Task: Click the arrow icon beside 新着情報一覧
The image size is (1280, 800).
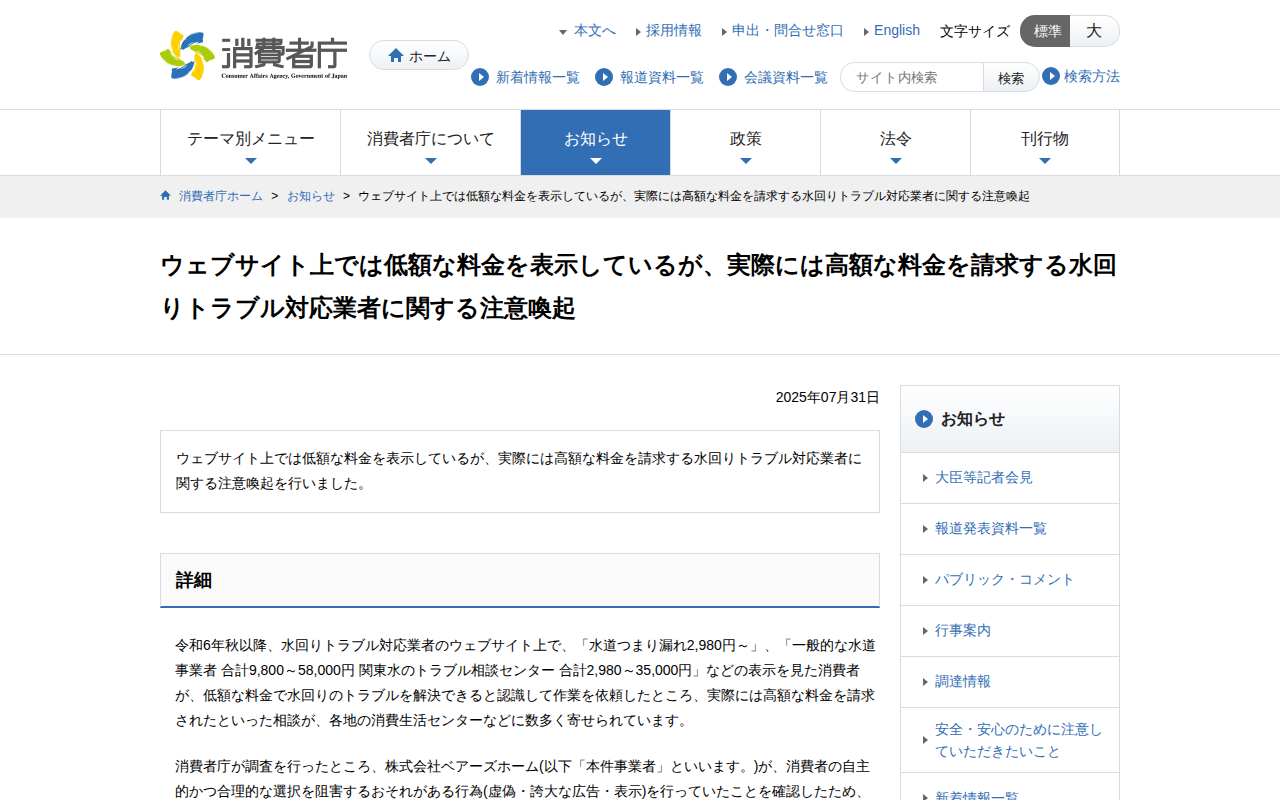Action: point(480,77)
